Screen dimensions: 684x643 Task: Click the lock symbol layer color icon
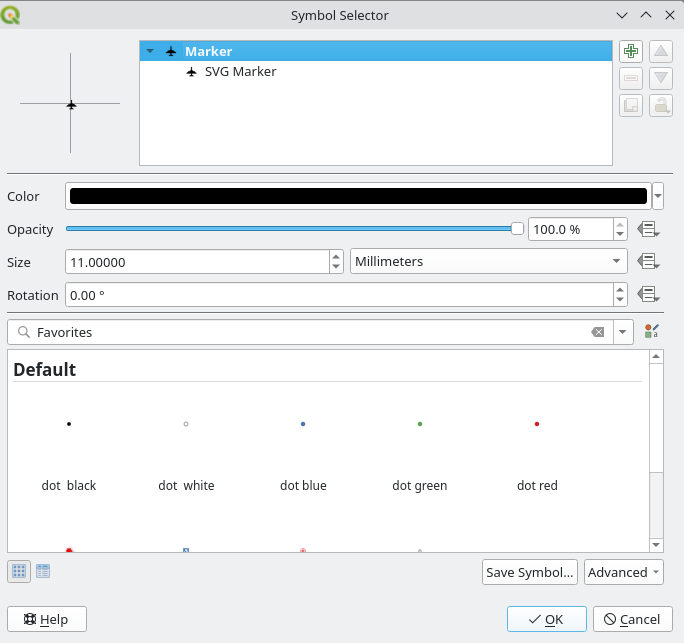click(x=660, y=105)
